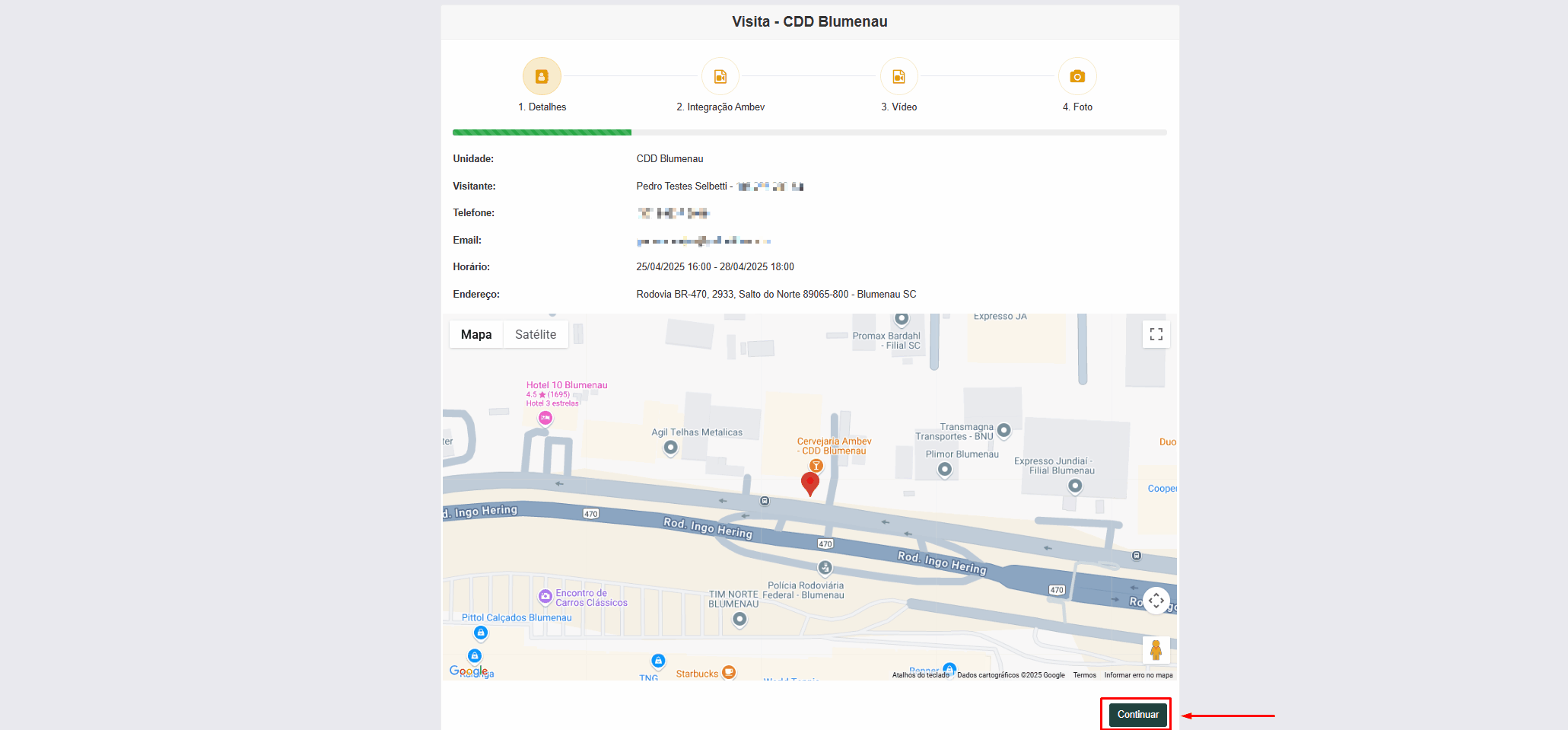
Task: Click the Integração Ambev step icon
Action: [720, 76]
